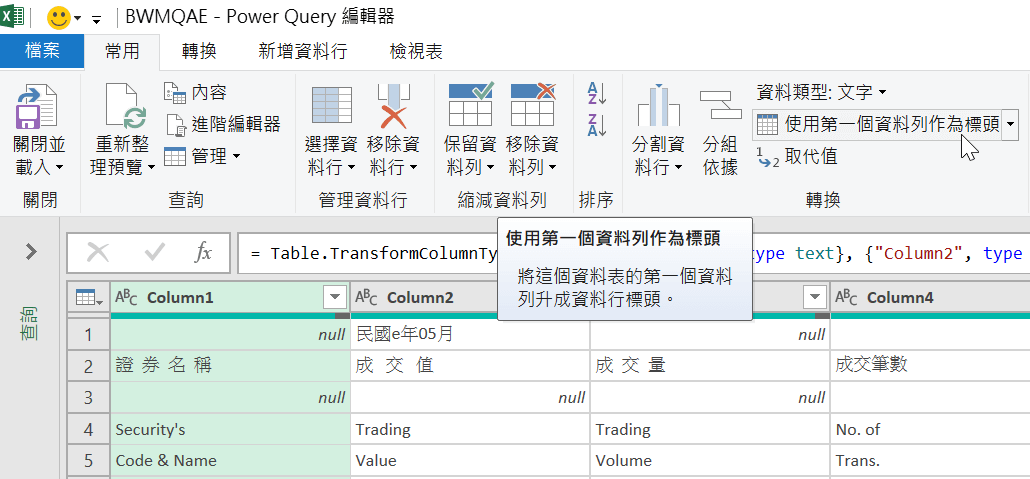Screen dimensions: 1030x479
Task: Sort ascending with the A-Z icon
Action: click(x=596, y=94)
